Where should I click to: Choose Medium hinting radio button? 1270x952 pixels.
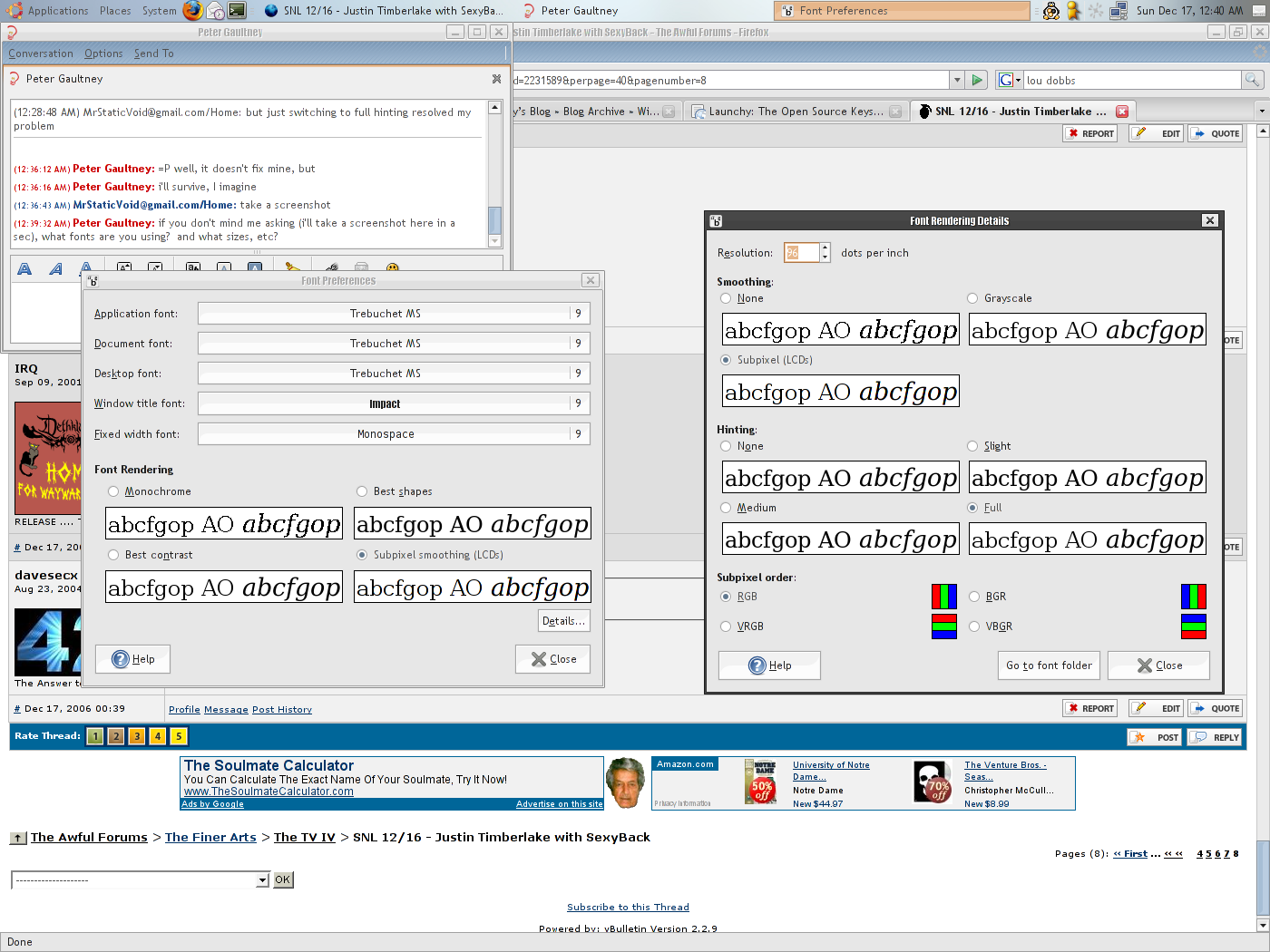[x=726, y=508]
